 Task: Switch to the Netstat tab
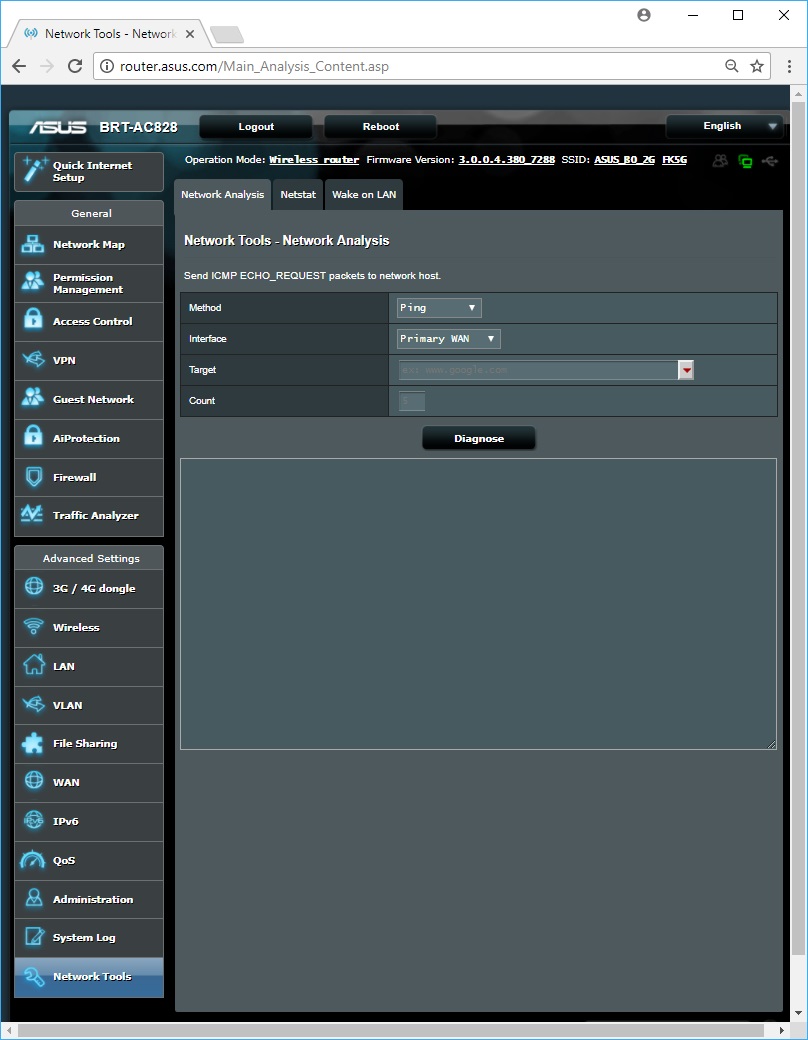click(298, 194)
